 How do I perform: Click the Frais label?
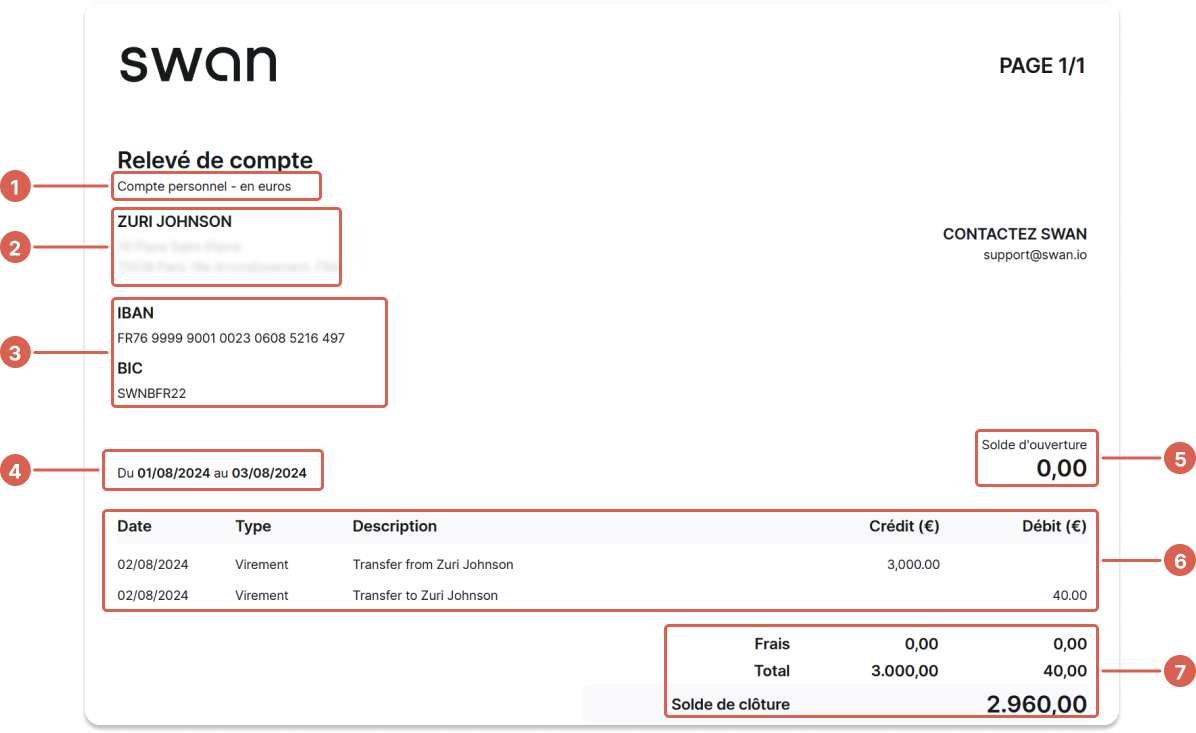[x=772, y=644]
